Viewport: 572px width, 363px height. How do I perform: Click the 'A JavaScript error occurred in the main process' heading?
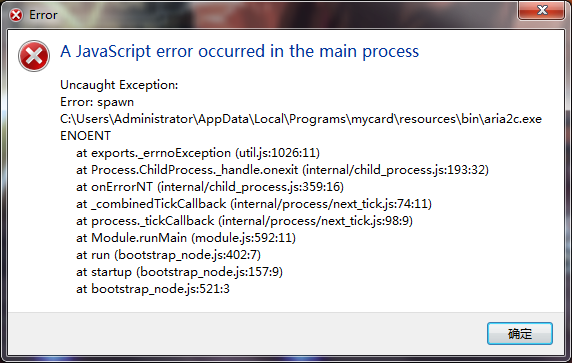[x=240, y=51]
